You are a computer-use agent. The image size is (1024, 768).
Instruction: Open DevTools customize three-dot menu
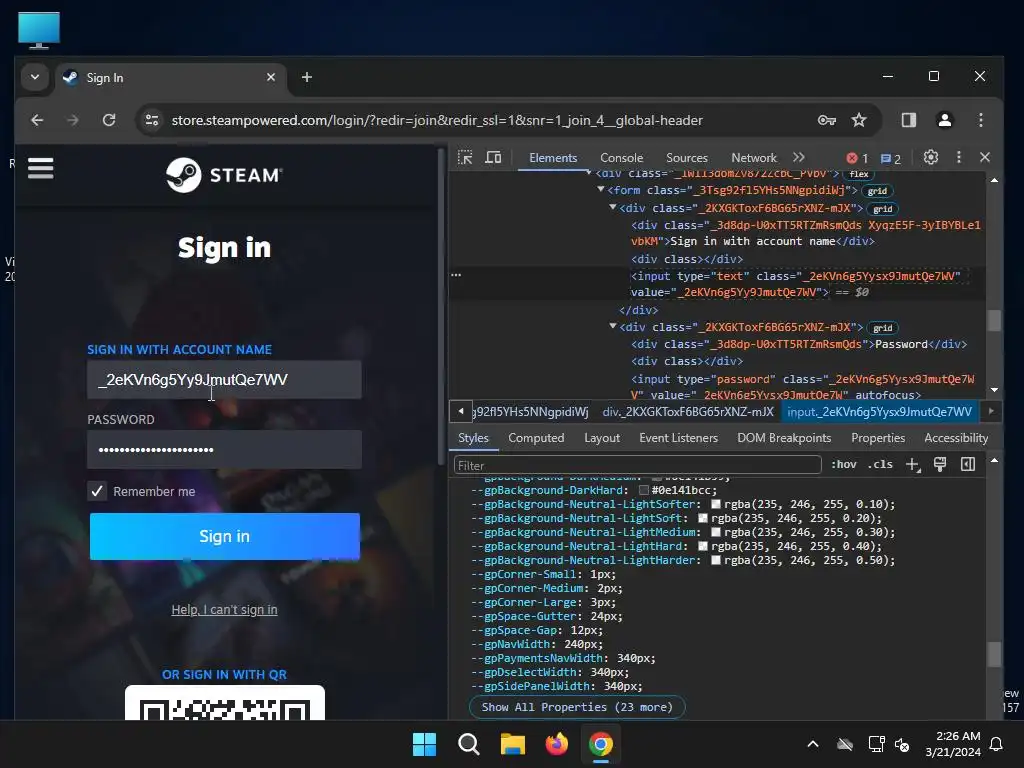pos(959,157)
